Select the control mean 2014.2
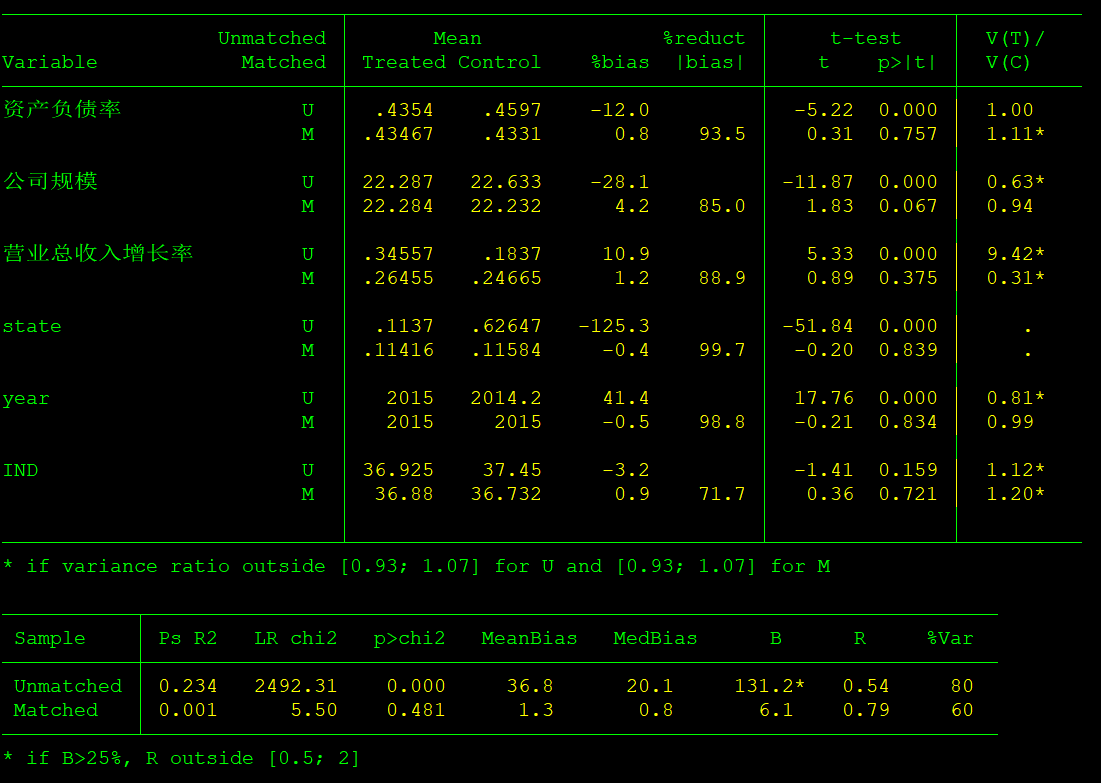The width and height of the screenshot is (1101, 783). [x=506, y=398]
